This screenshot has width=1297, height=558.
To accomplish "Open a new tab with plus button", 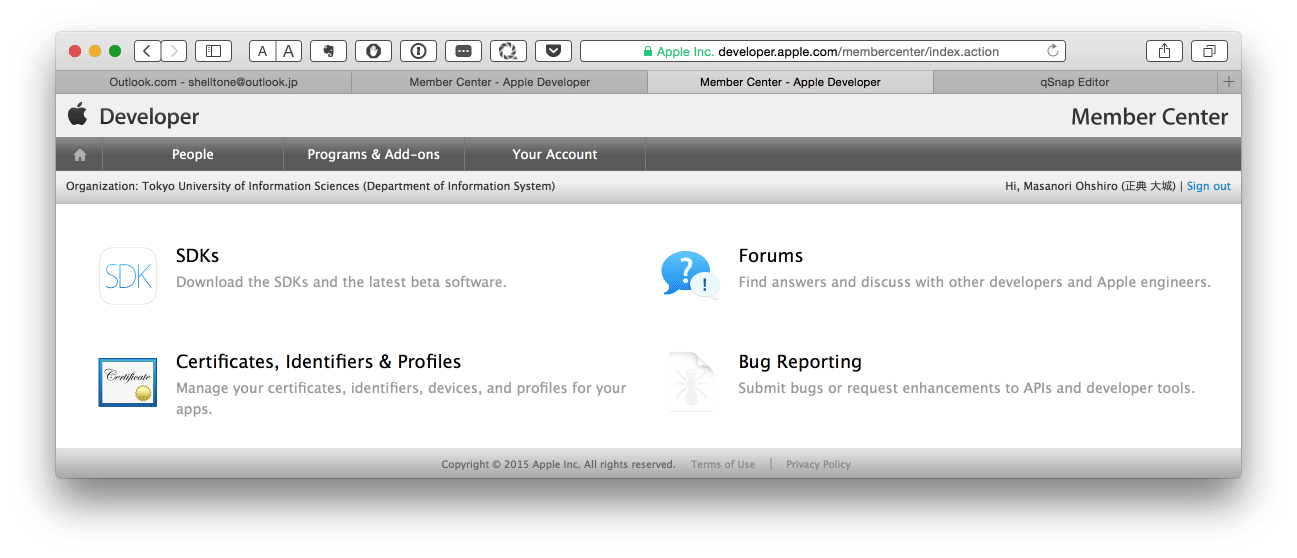I will [1229, 82].
